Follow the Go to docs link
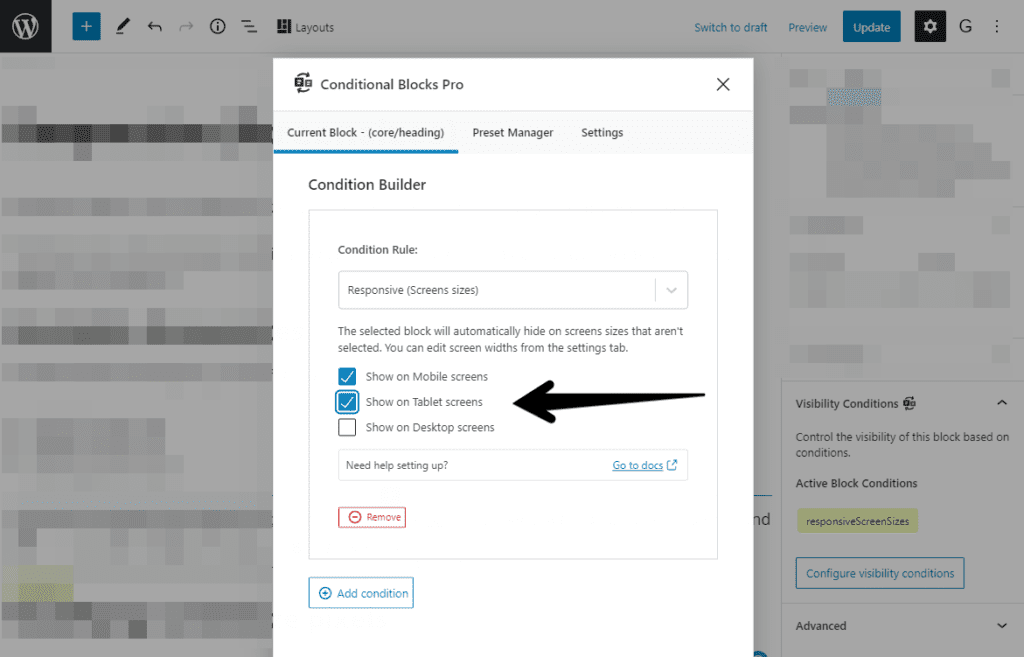Image resolution: width=1024 pixels, height=657 pixels. (x=637, y=465)
